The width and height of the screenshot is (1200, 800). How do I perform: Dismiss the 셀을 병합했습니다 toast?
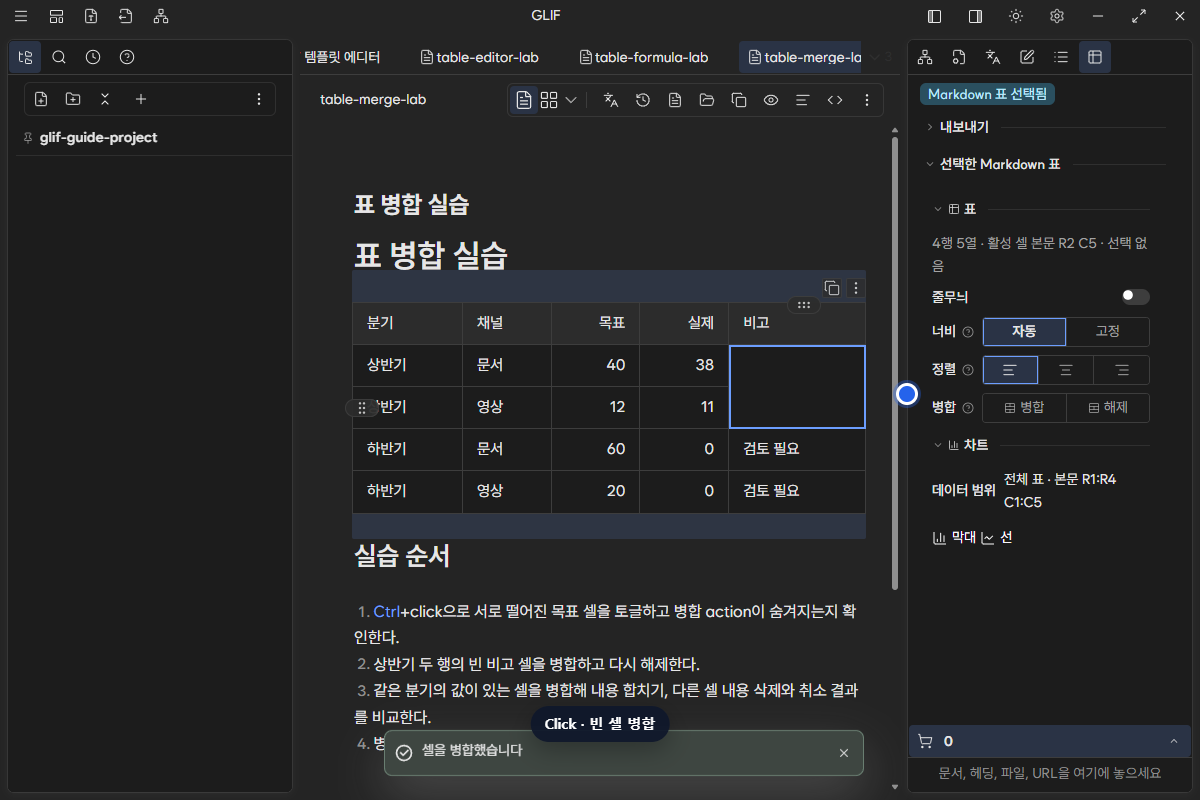(x=844, y=753)
